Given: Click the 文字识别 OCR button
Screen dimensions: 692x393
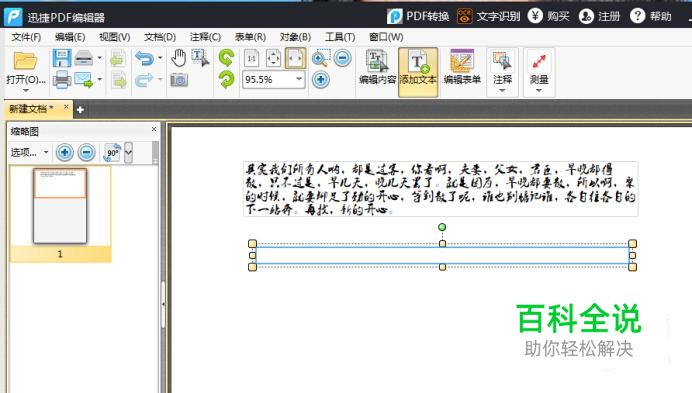Looking at the screenshot, I should [x=488, y=16].
